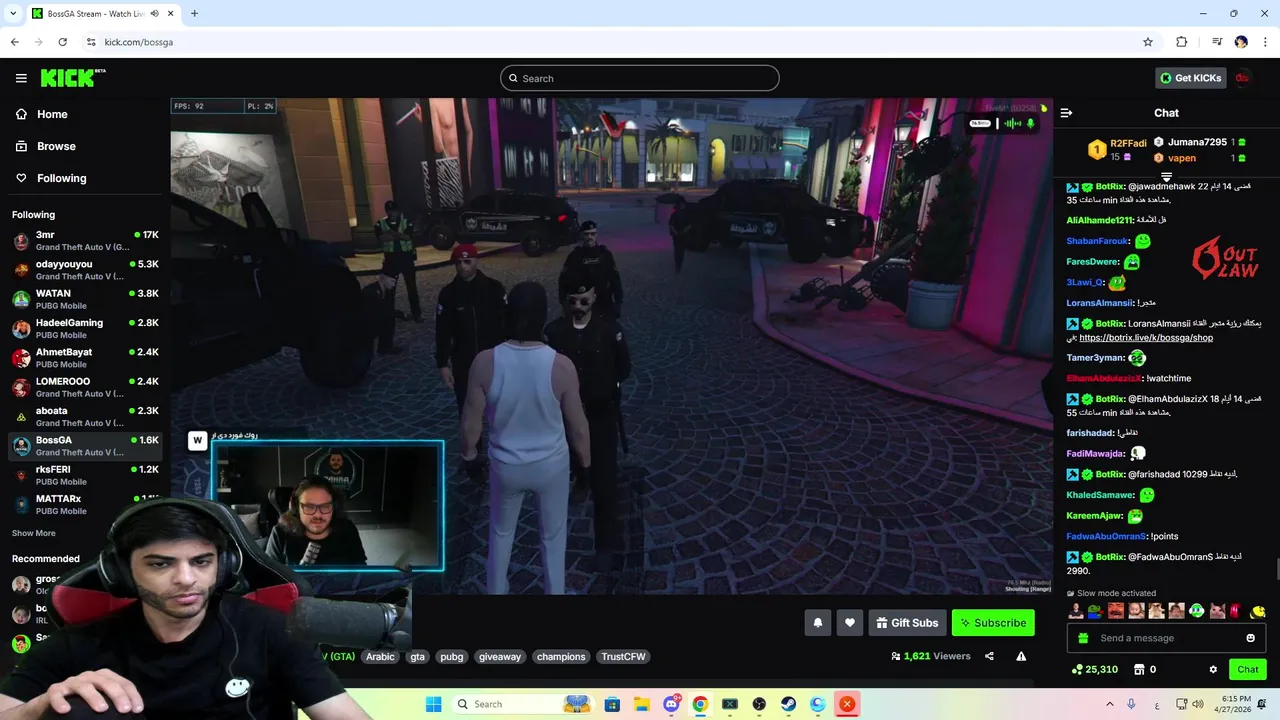
Task: Open WATAN channel in sidebar
Action: pos(85,299)
